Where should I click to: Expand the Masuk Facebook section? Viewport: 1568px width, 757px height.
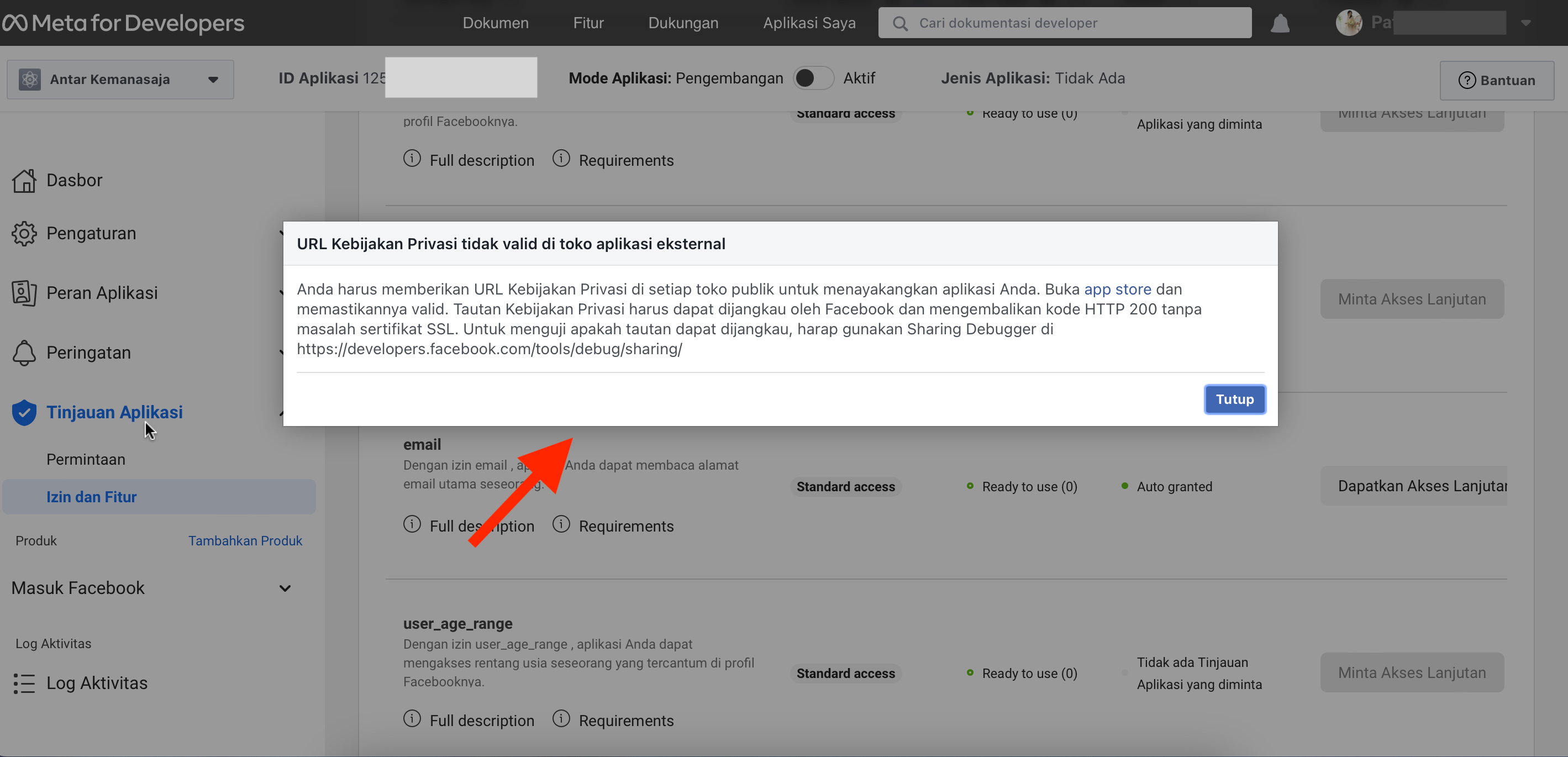pyautogui.click(x=284, y=588)
